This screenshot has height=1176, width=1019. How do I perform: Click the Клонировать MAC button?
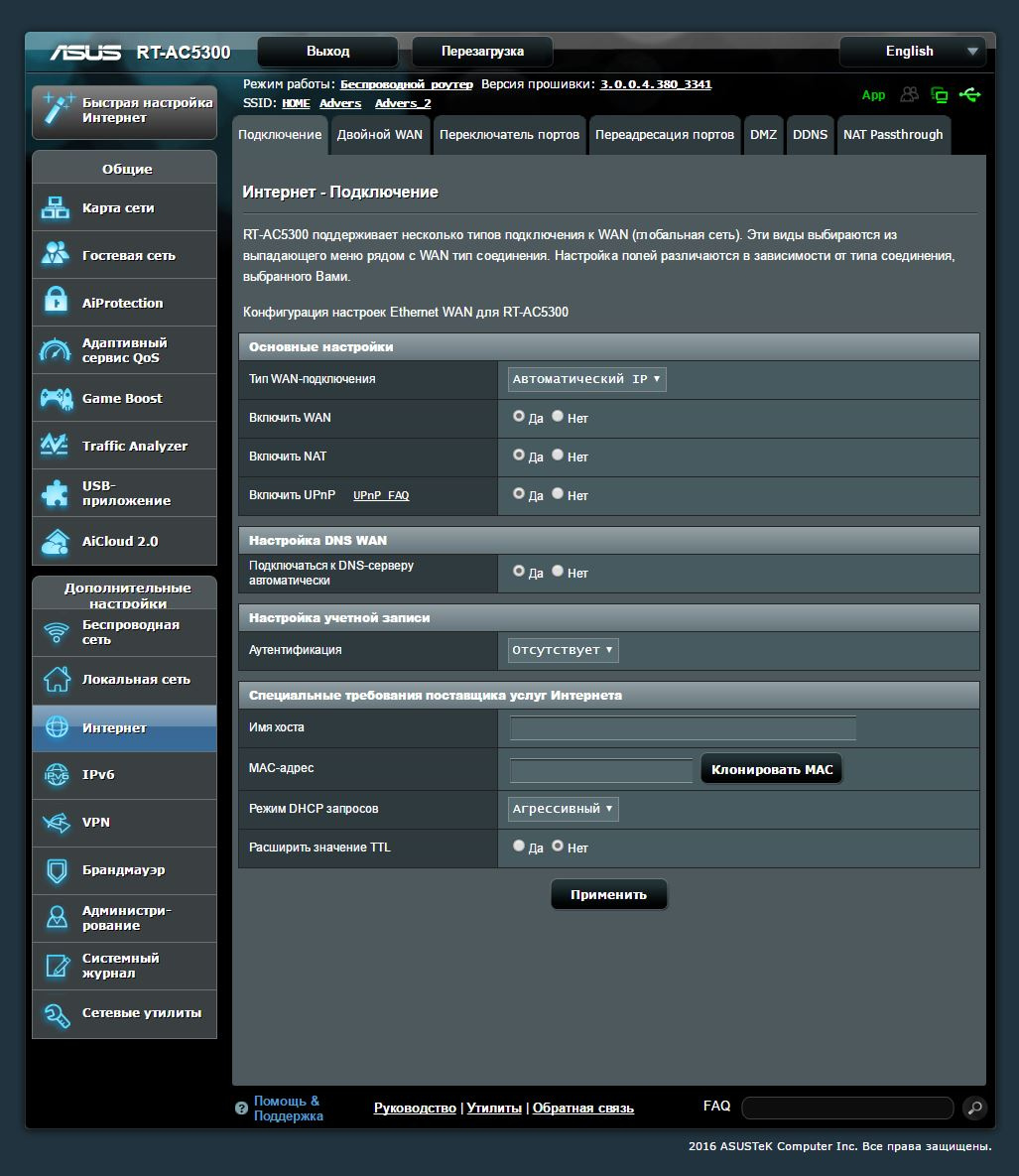(x=772, y=769)
